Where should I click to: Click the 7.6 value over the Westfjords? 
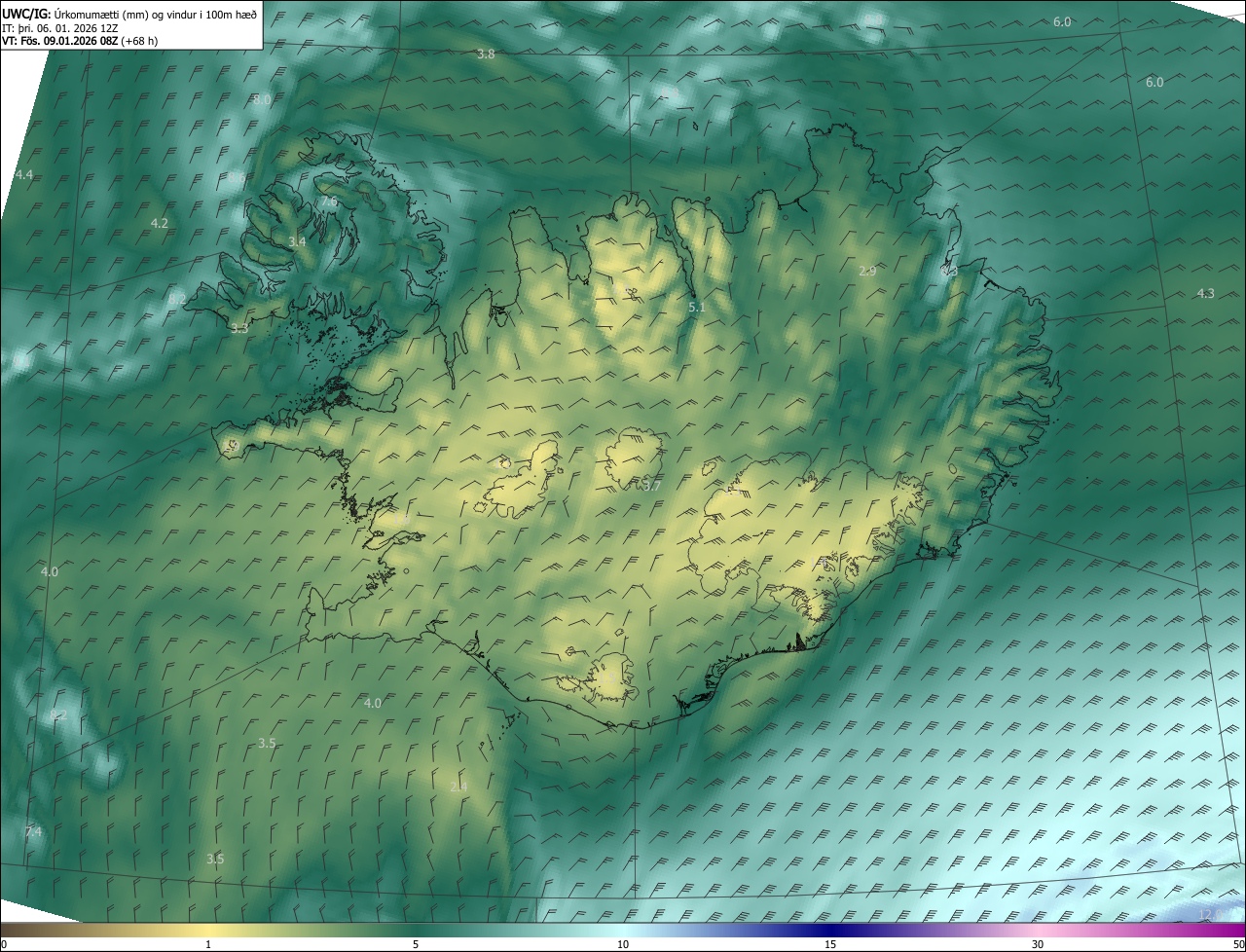click(329, 201)
